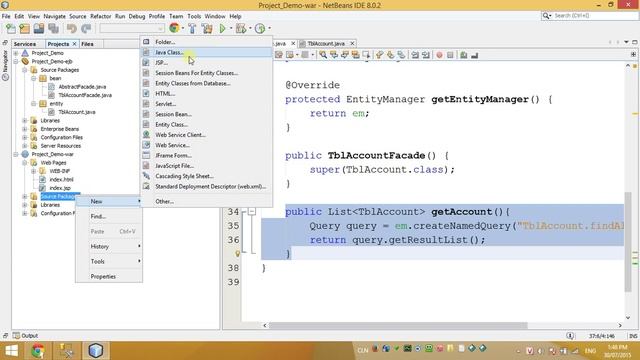Viewport: 640px width, 360px height.
Task: Choose Session Bean... from New submenu
Action: 206,114
